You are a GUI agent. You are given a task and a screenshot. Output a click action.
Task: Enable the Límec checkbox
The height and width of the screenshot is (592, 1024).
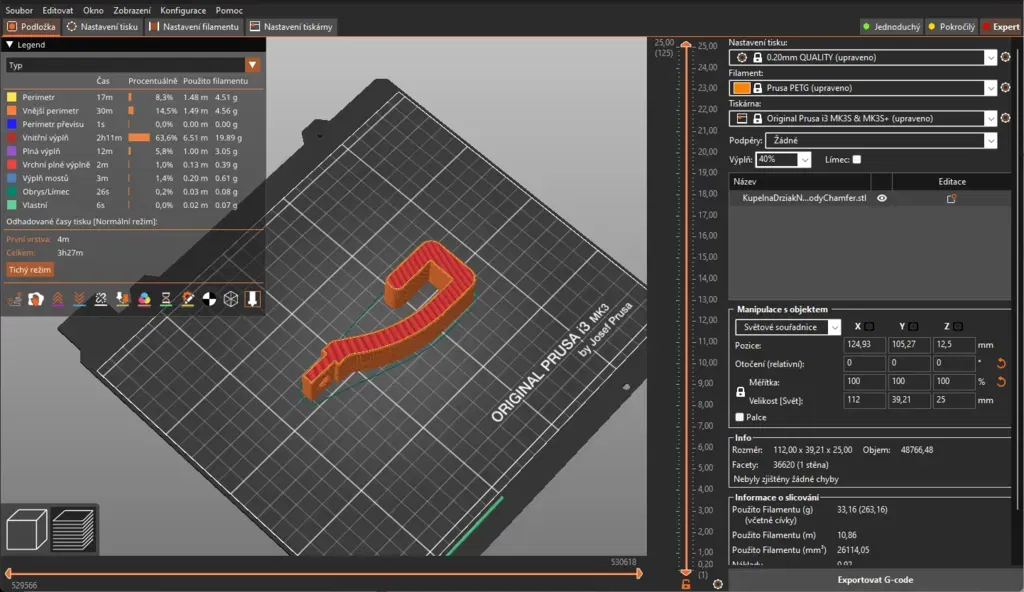point(856,160)
